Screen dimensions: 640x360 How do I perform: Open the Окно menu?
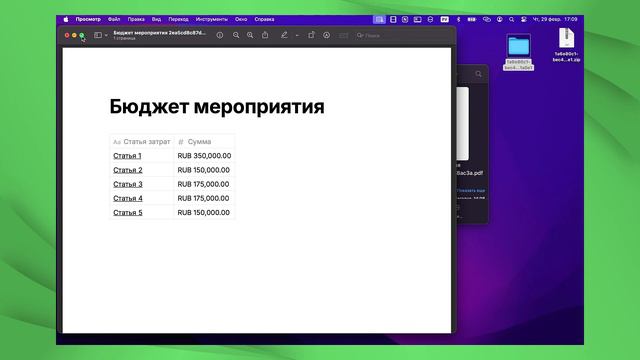click(x=241, y=19)
